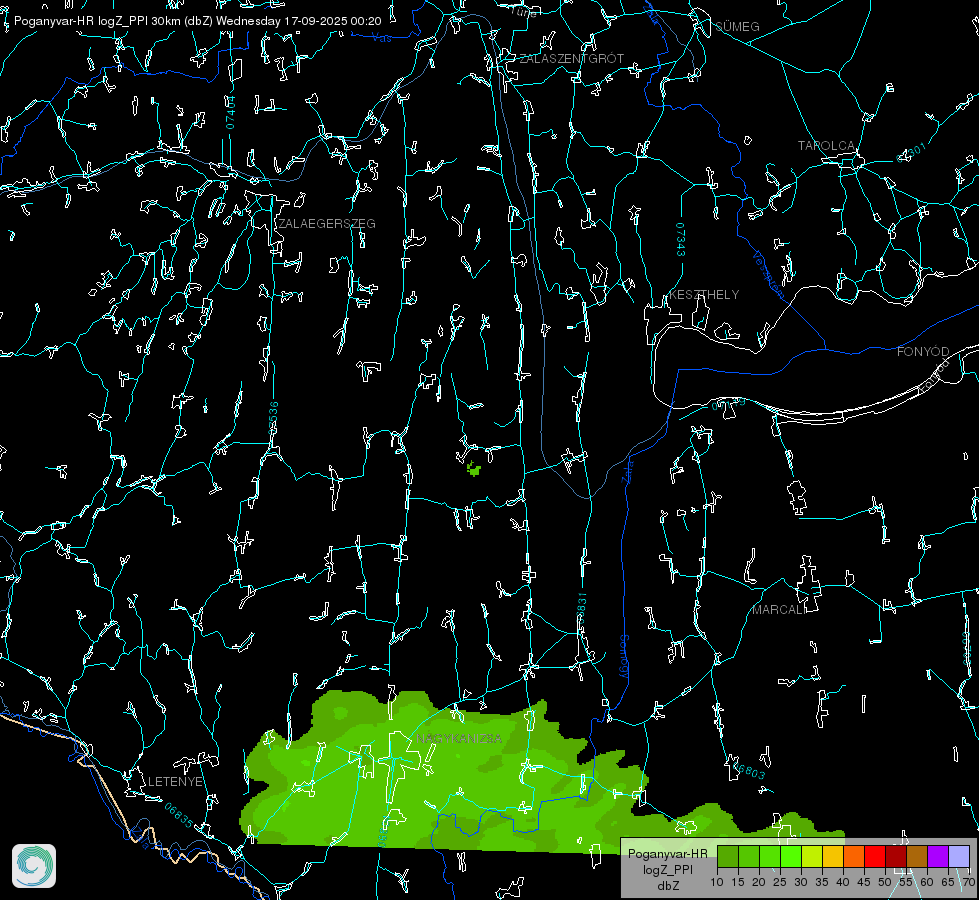The height and width of the screenshot is (900, 979).
Task: Select the road number 06835 label
Action: [179, 816]
